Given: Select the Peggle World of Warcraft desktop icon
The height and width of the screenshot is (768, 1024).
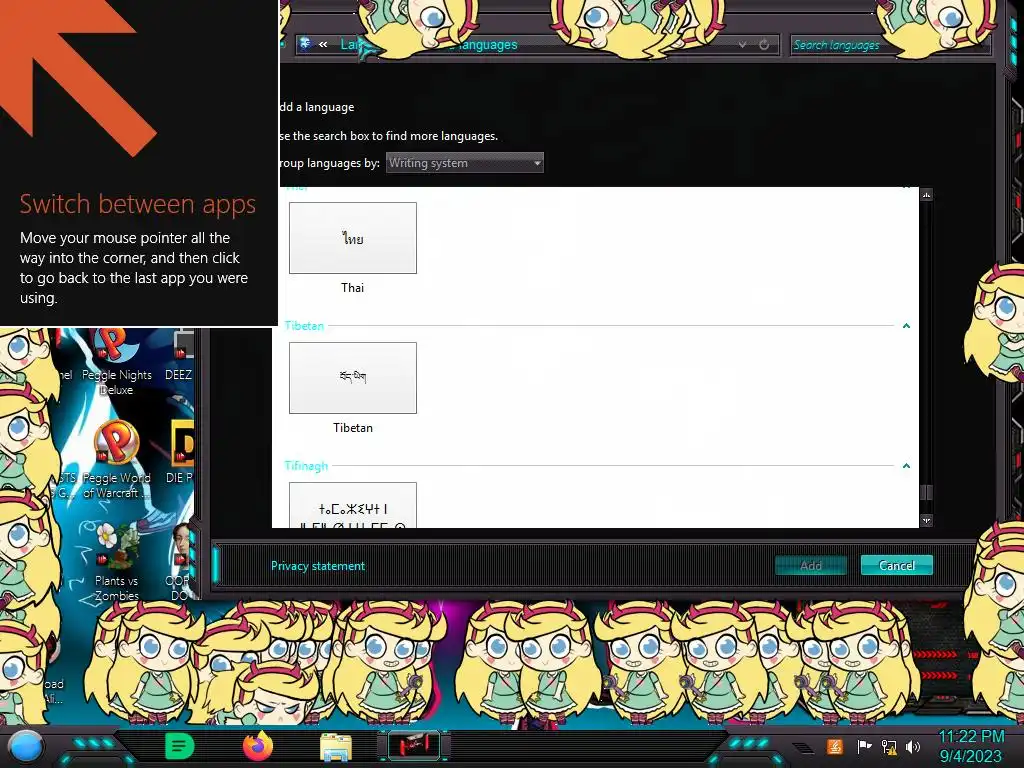Looking at the screenshot, I should point(116,460).
